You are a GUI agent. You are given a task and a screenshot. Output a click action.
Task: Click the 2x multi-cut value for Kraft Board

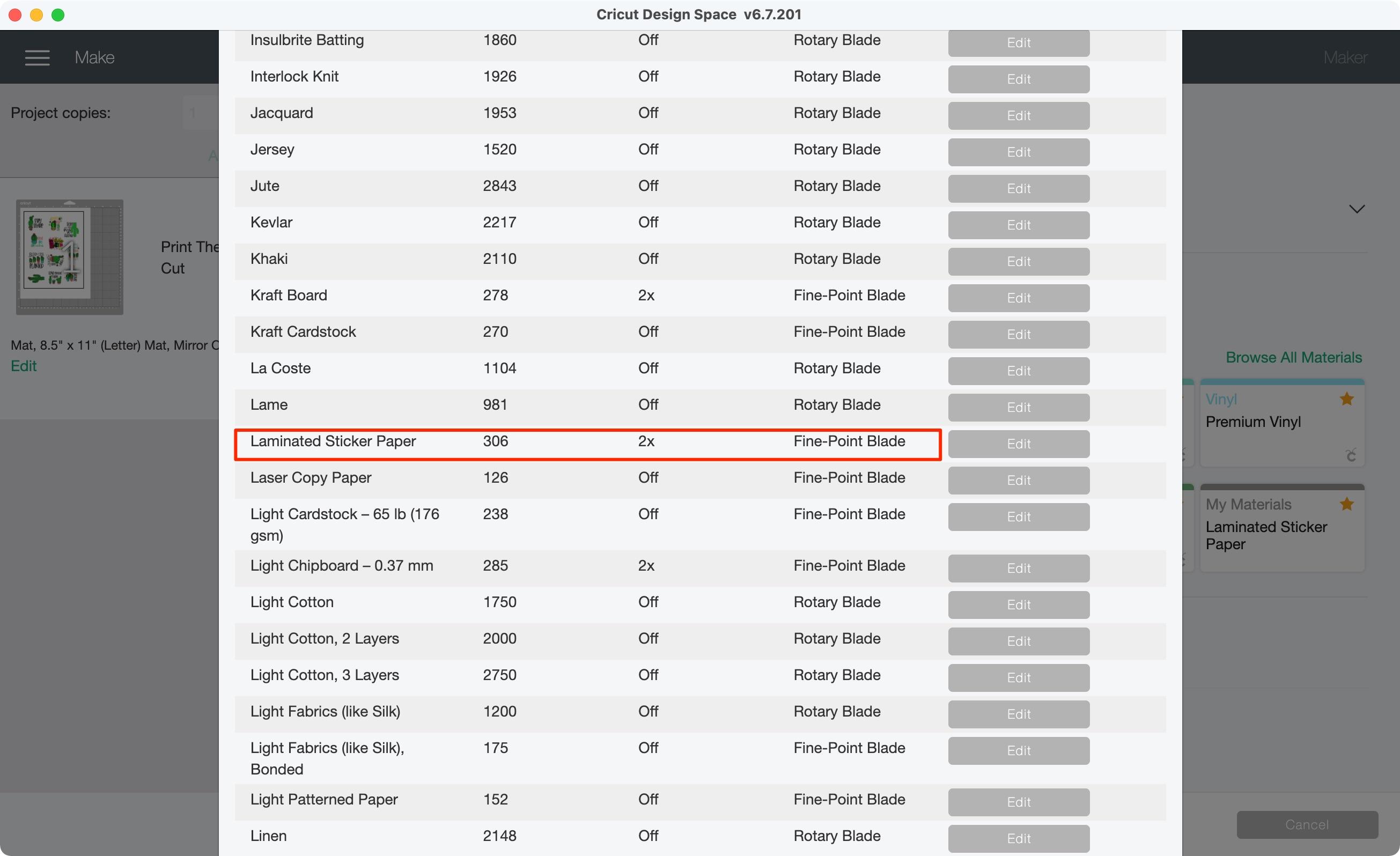646,296
